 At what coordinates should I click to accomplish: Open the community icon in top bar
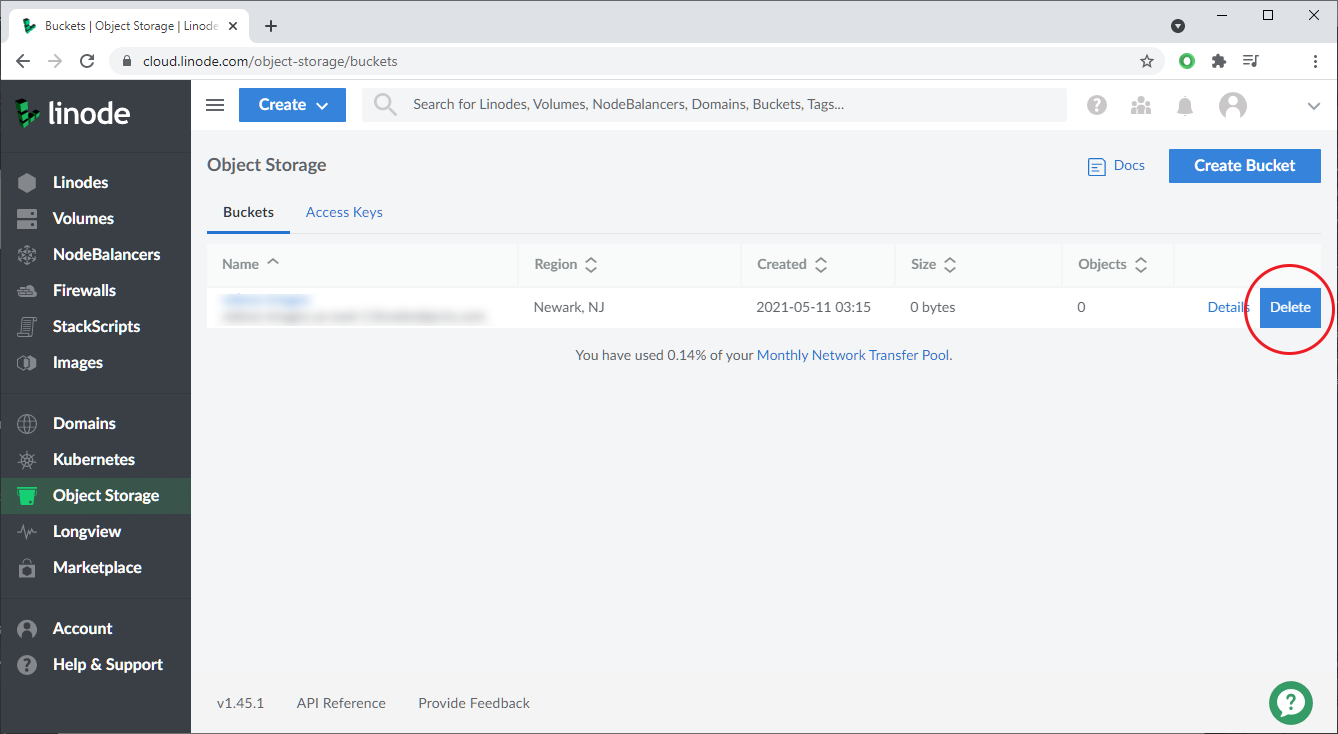[1141, 105]
